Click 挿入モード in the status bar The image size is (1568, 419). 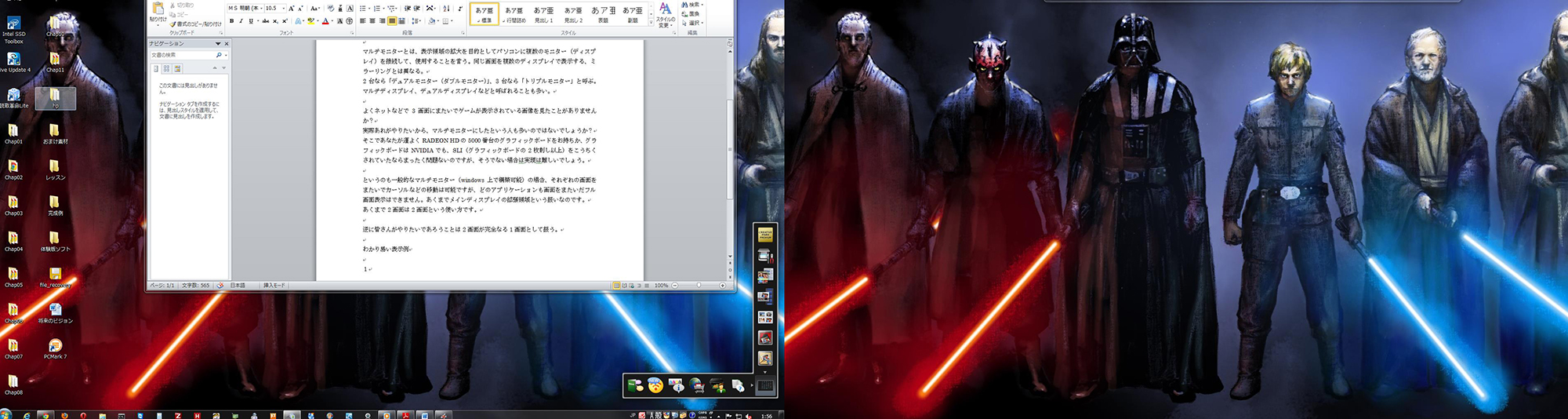pos(274,286)
